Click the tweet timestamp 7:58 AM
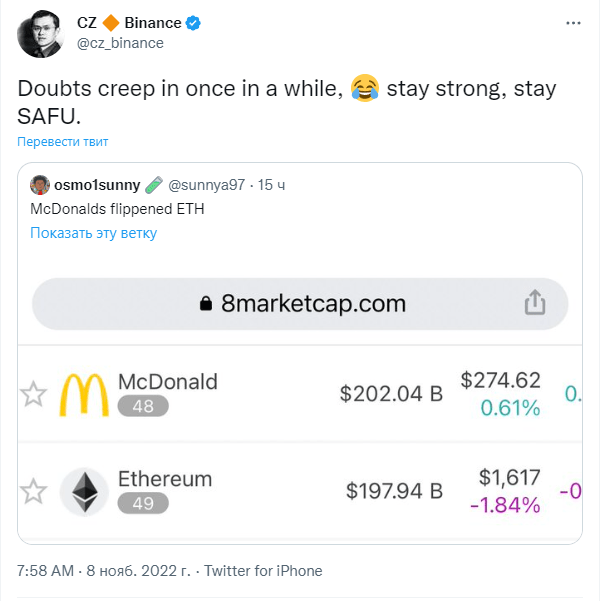Screen dimensions: 601x601 tap(46, 571)
